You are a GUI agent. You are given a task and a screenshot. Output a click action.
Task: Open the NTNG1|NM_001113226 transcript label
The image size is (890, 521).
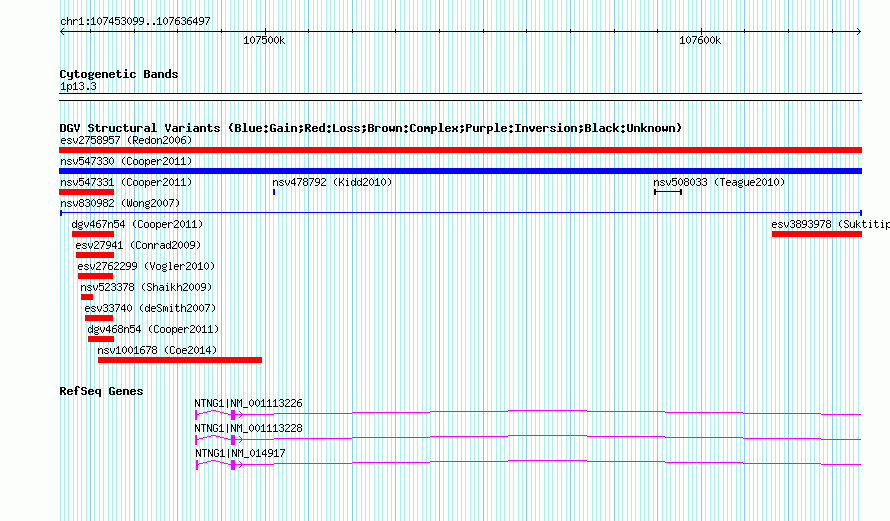[x=249, y=404]
